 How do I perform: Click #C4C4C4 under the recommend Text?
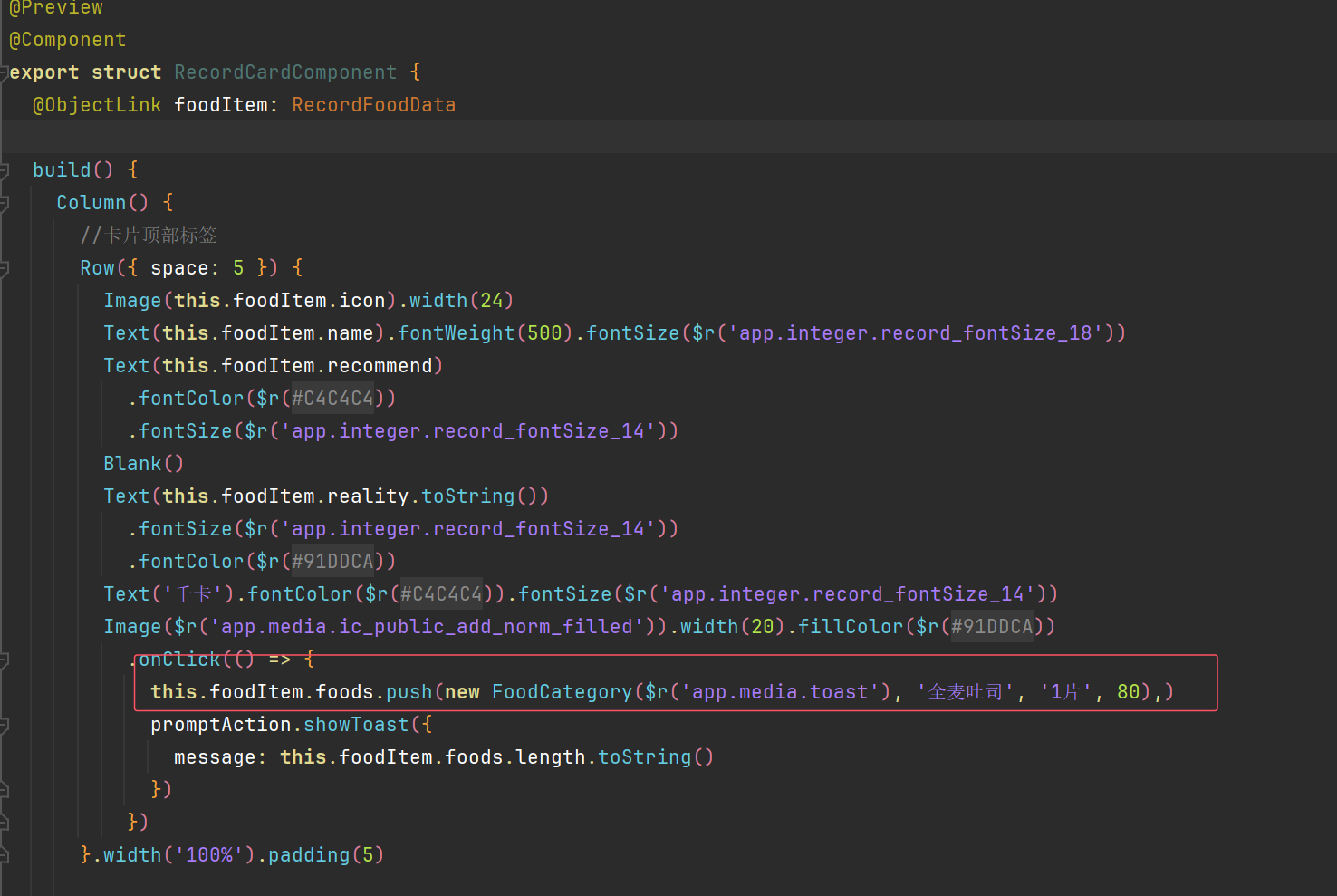pyautogui.click(x=332, y=399)
